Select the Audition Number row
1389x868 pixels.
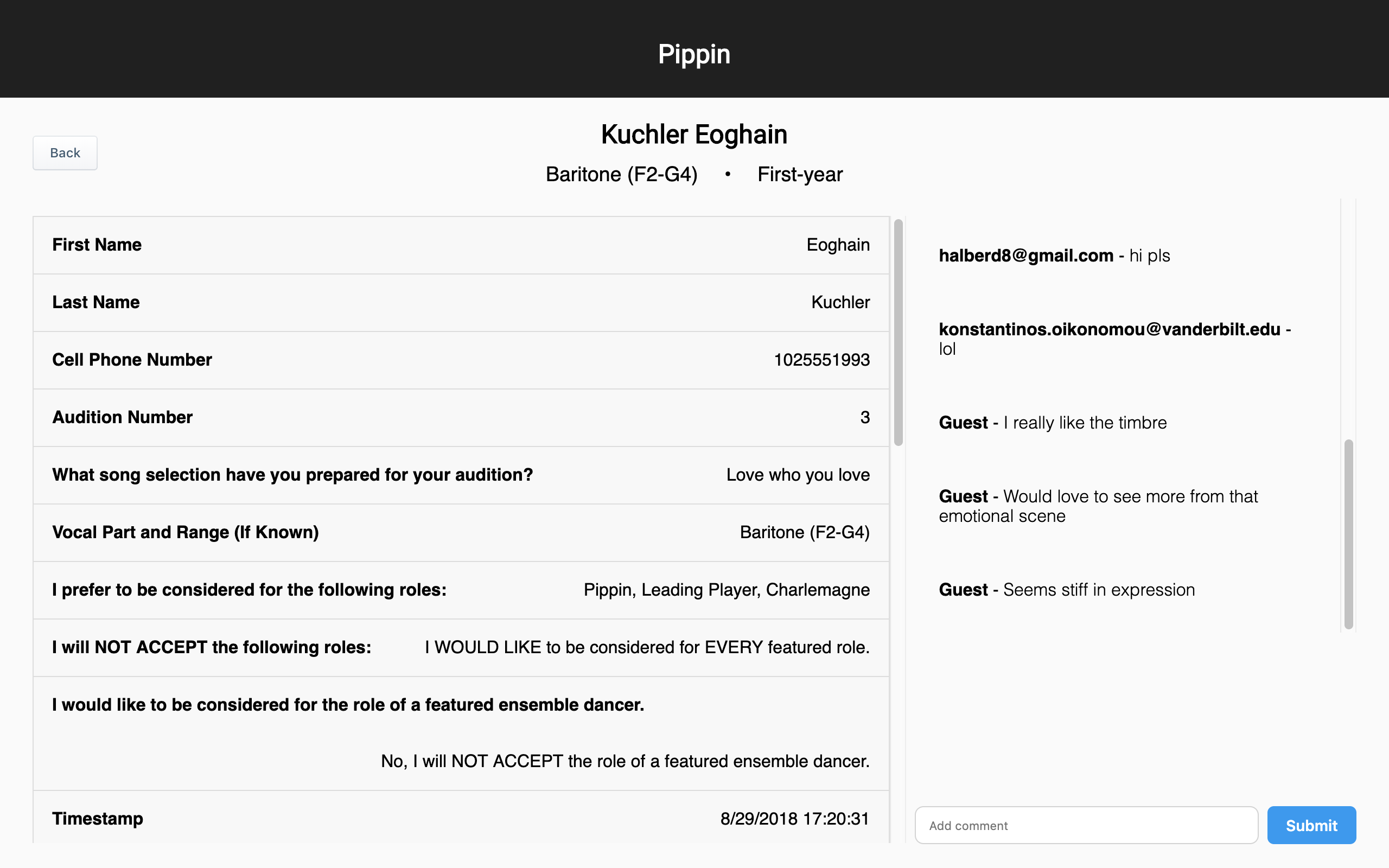(461, 417)
